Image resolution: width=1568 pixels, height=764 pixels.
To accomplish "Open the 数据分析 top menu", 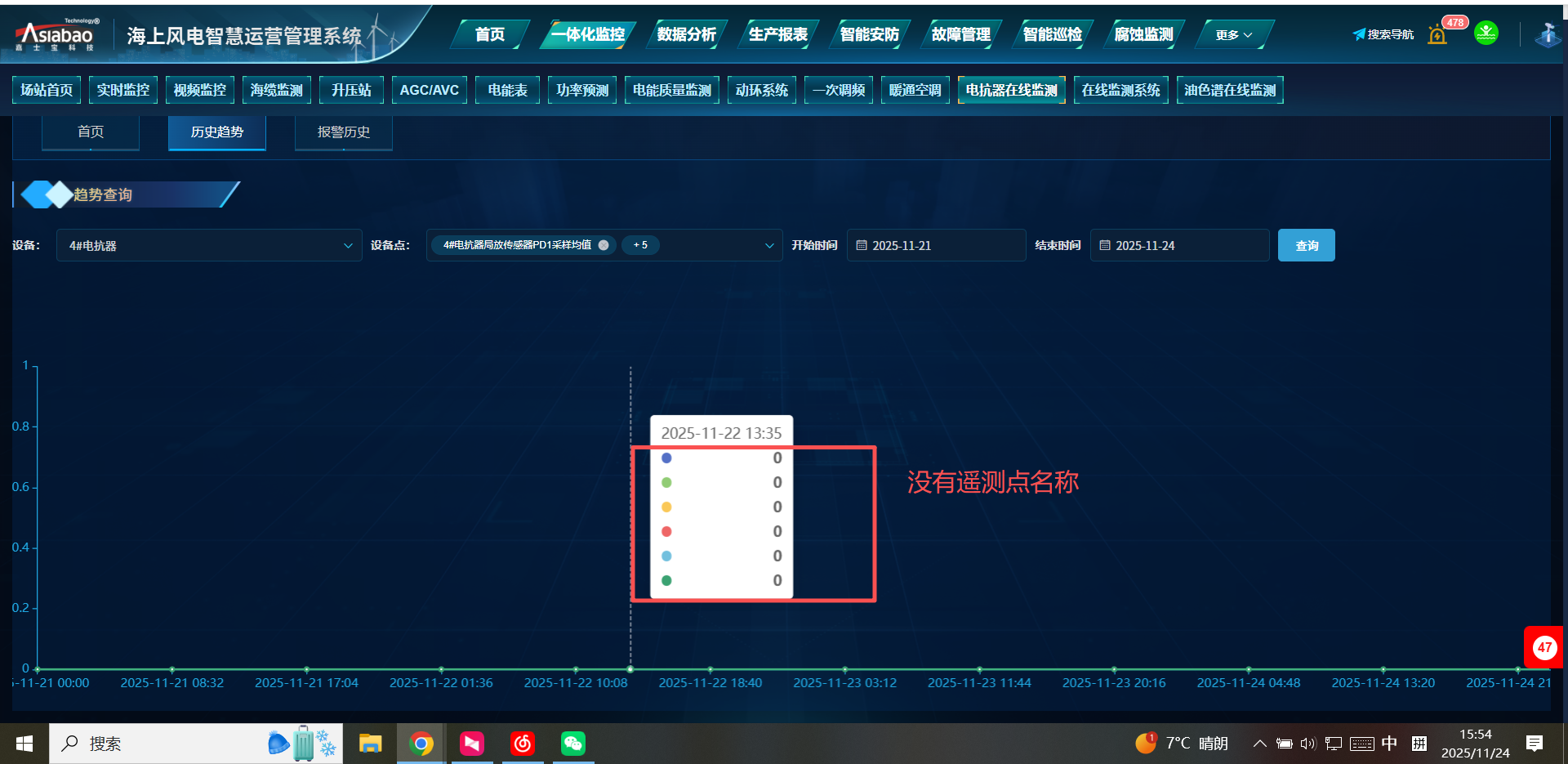I will [x=686, y=34].
